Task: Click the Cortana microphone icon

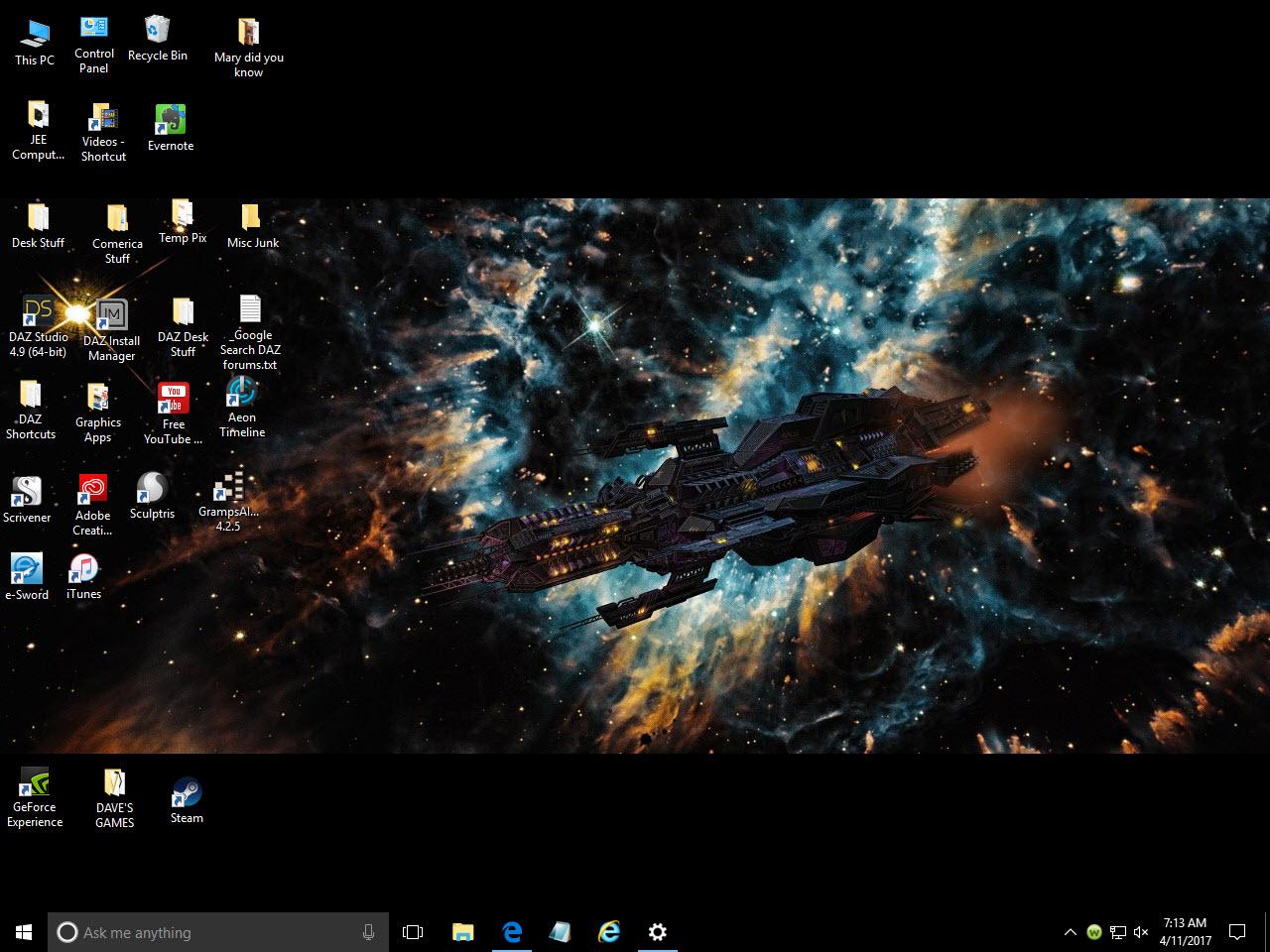Action: (x=369, y=932)
